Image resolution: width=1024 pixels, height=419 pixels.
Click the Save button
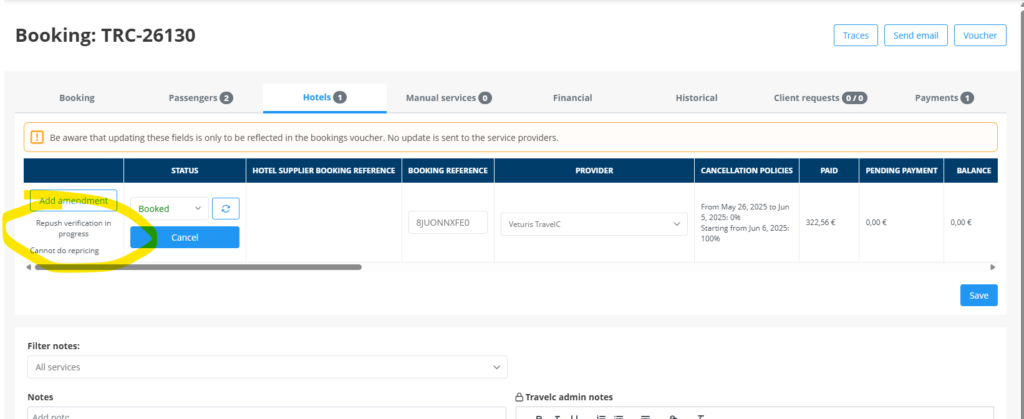pyautogui.click(x=978, y=295)
